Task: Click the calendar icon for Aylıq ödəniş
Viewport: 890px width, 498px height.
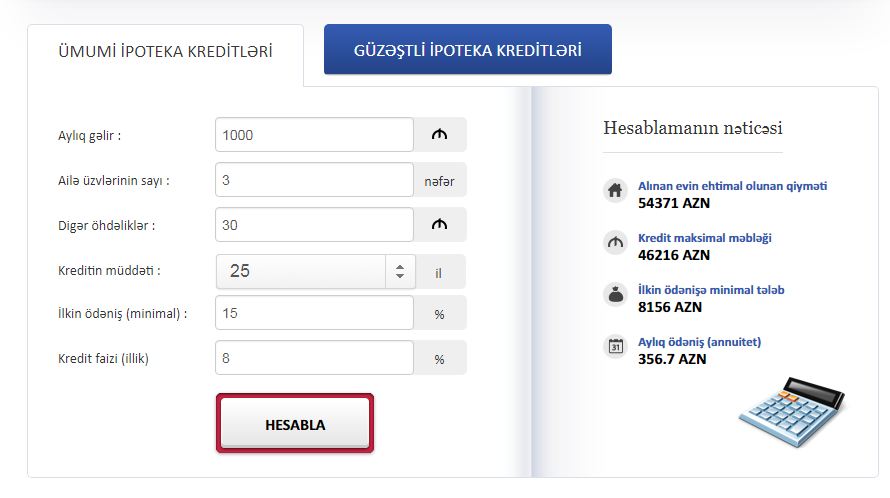Action: 615,346
